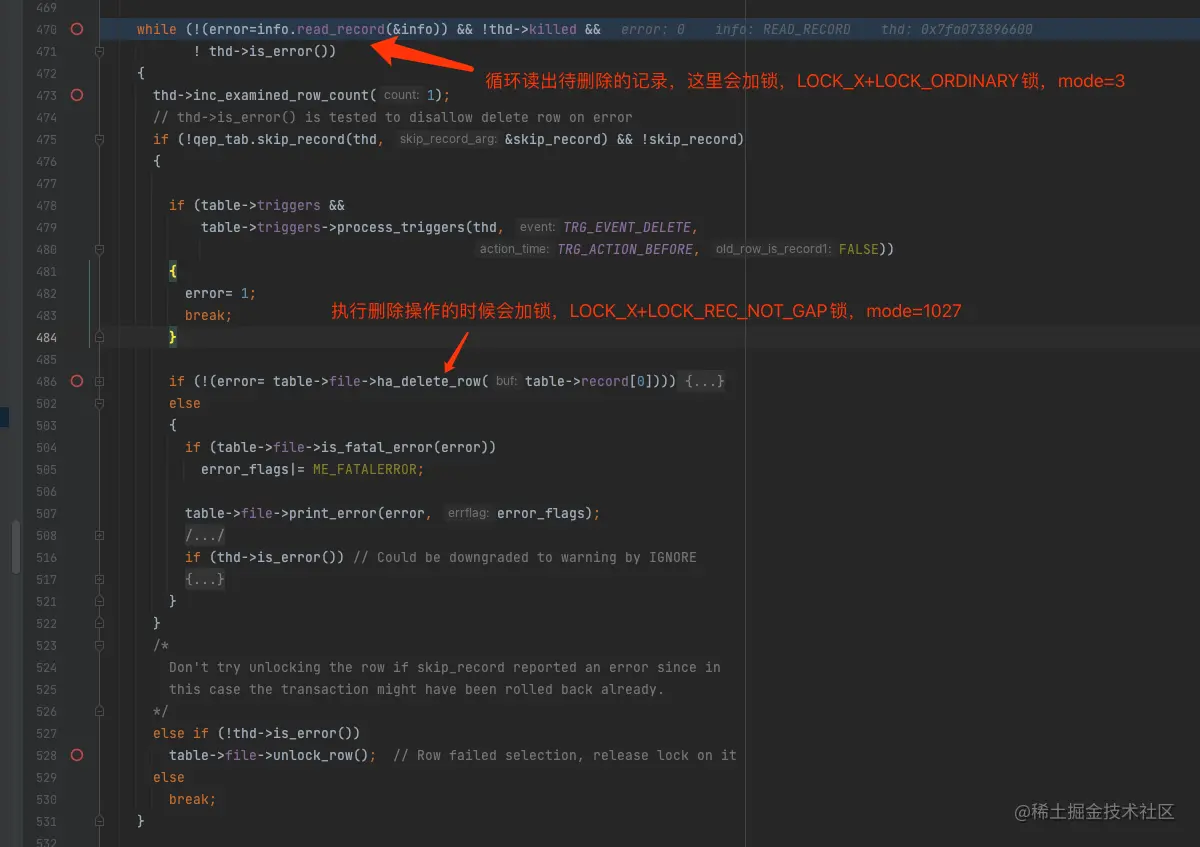Click the break statement on line 530

pos(193,799)
